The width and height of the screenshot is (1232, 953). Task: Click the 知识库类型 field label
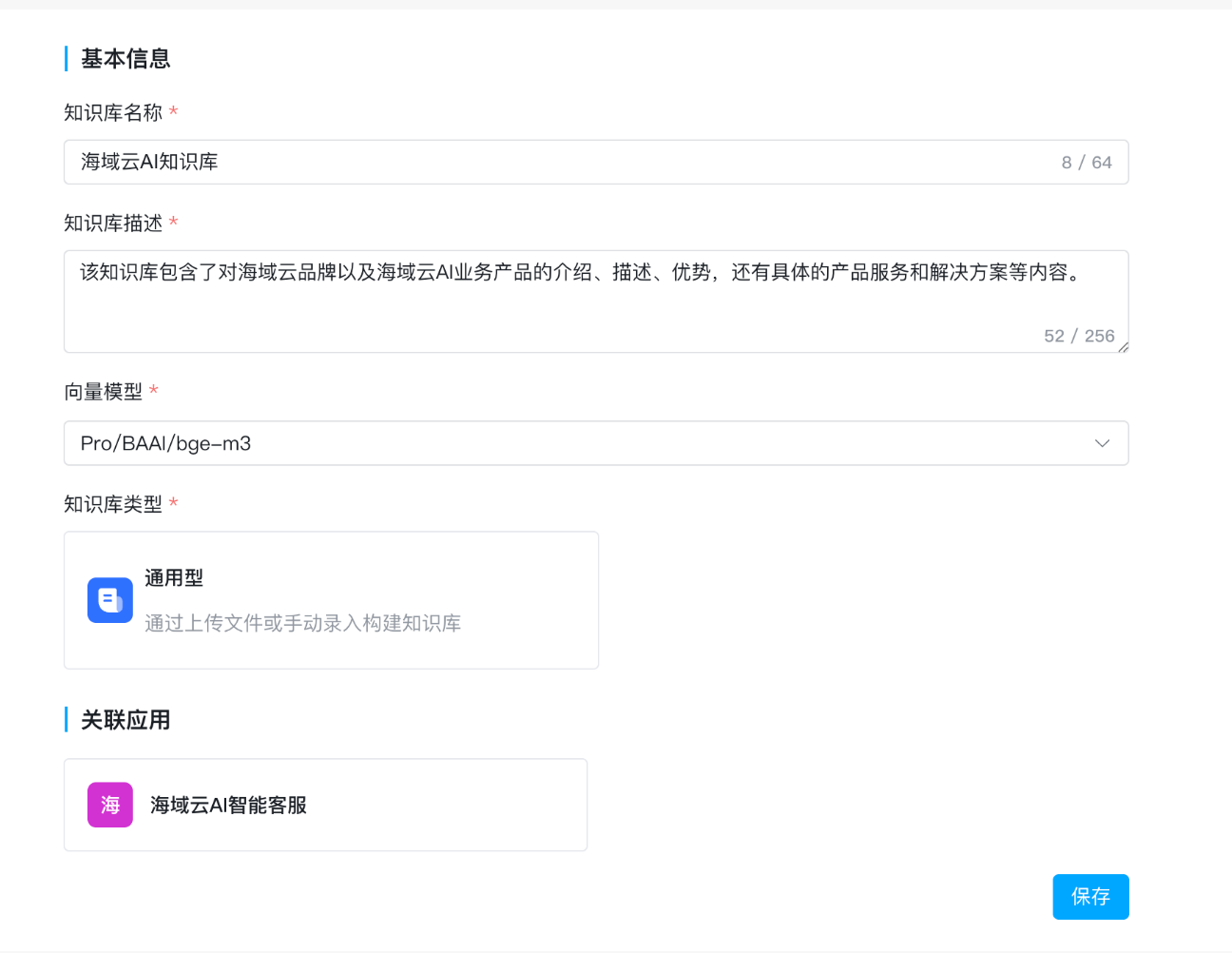[113, 504]
